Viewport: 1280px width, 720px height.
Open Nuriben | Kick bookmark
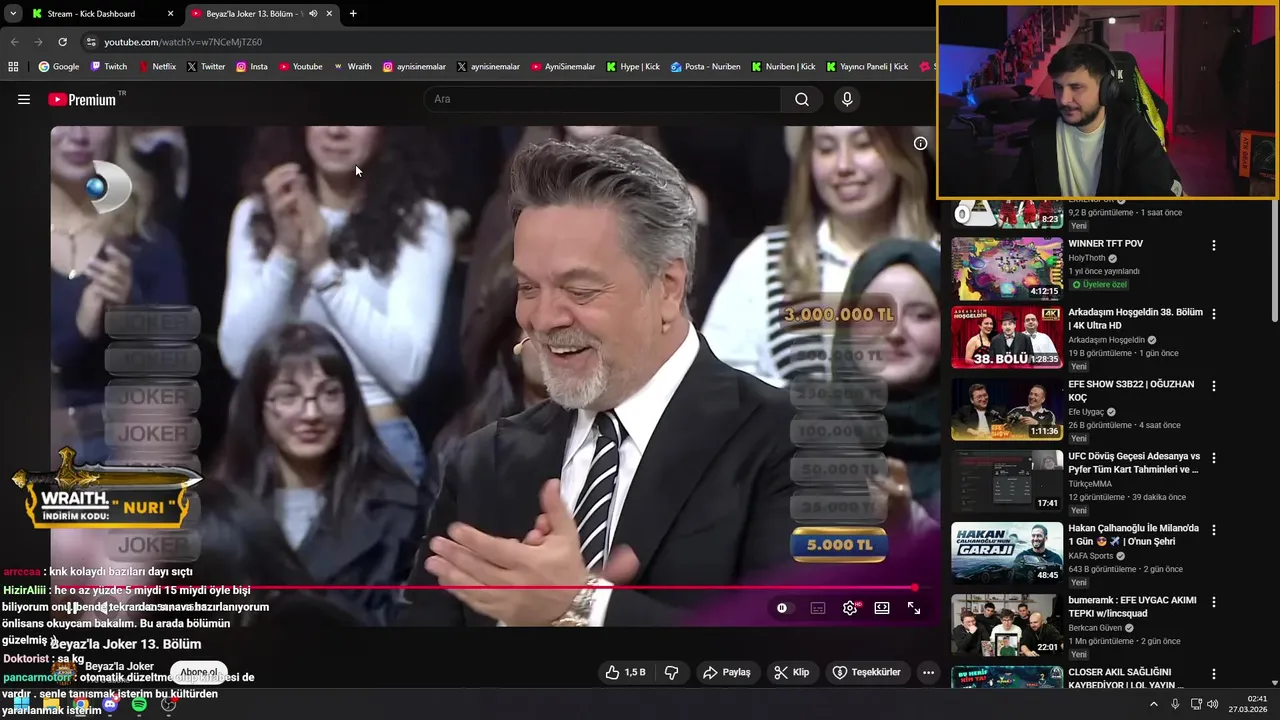(783, 67)
